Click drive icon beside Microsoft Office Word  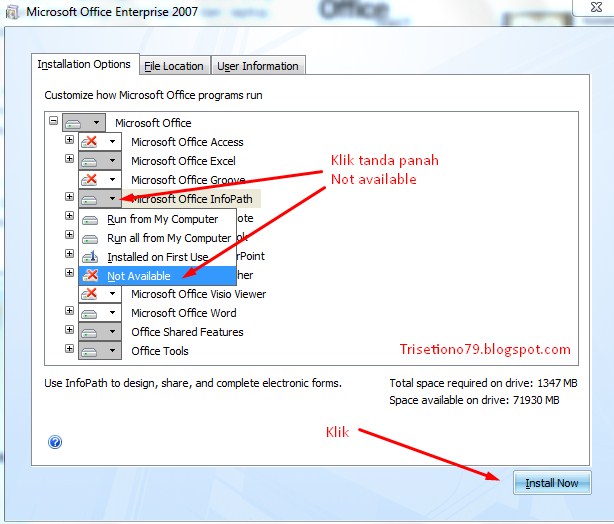point(90,313)
